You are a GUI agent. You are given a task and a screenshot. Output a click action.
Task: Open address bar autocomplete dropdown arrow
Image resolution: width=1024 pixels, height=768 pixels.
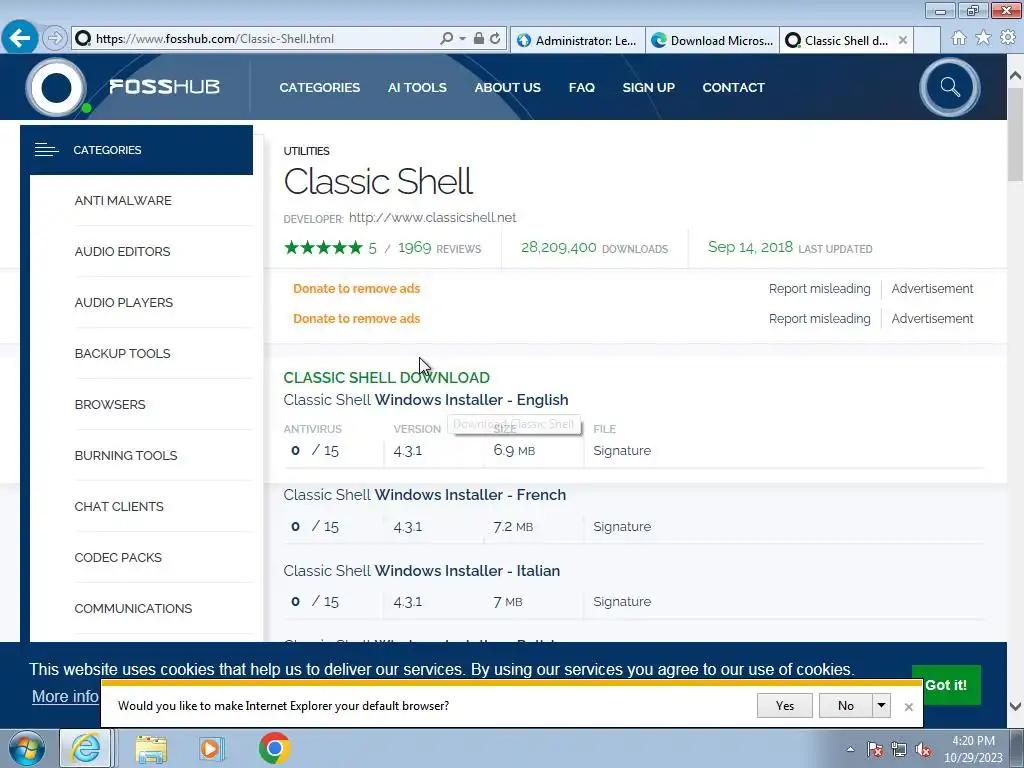pyautogui.click(x=462, y=39)
